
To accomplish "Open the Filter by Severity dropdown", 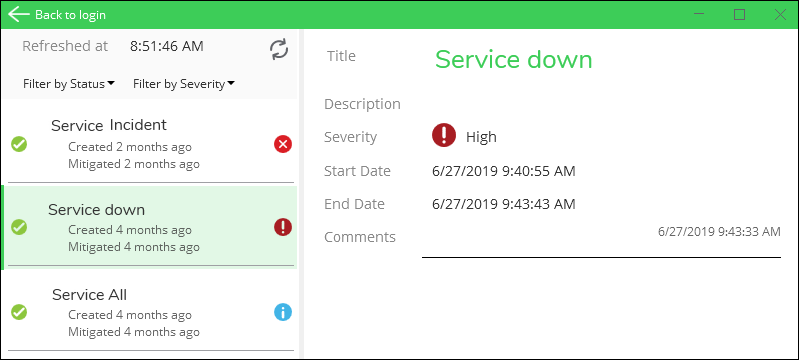I will [x=183, y=84].
